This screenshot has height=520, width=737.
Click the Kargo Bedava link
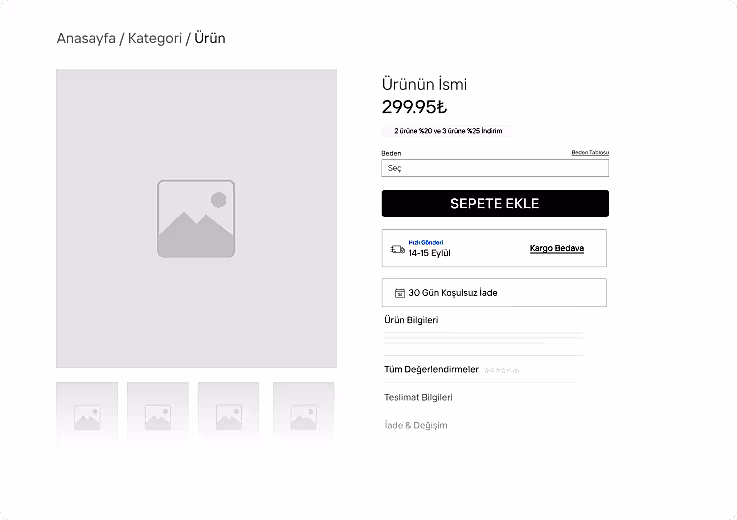coord(556,248)
